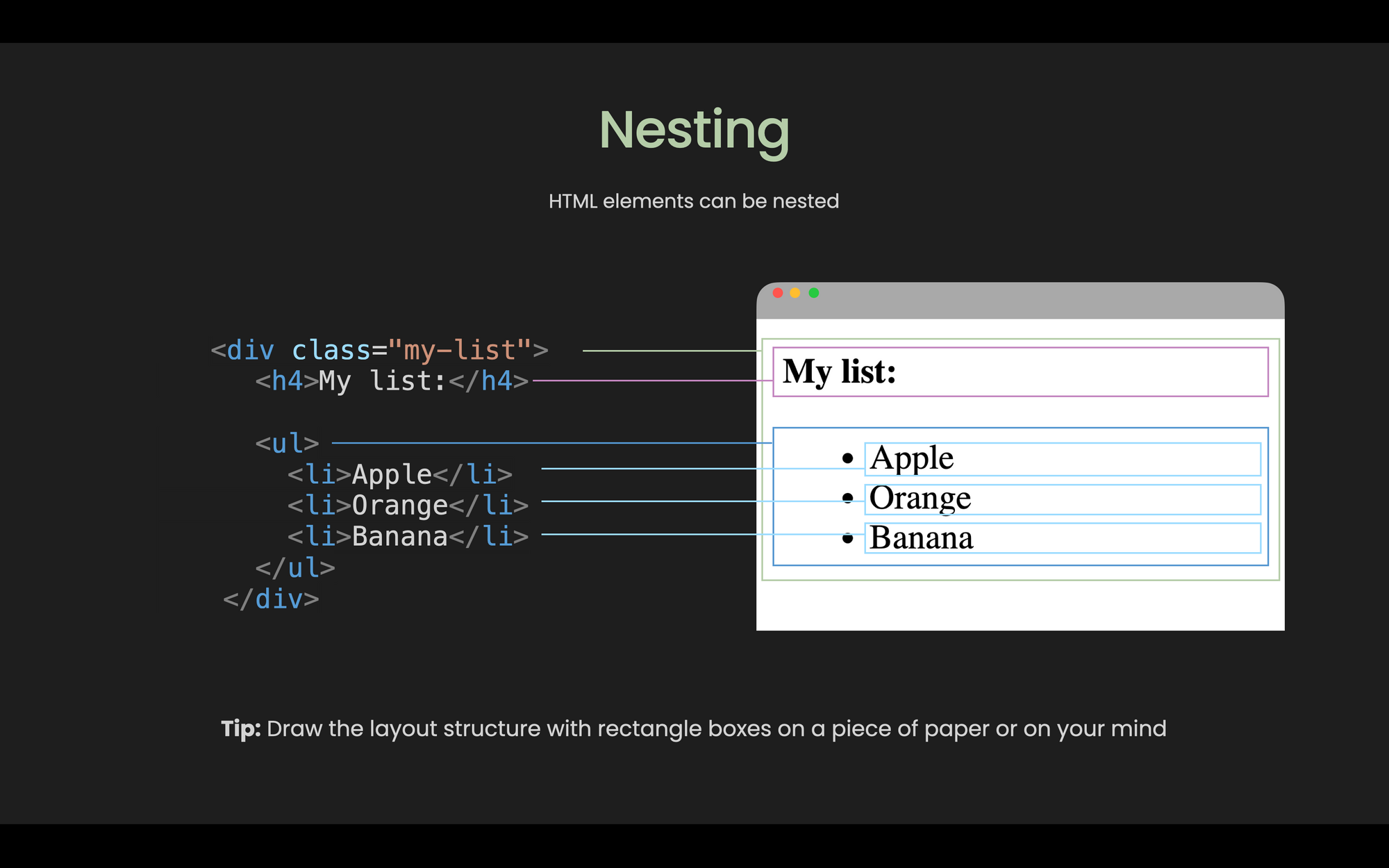1389x868 pixels.
Task: Click the 'Apple' item in rendered list
Action: point(911,458)
